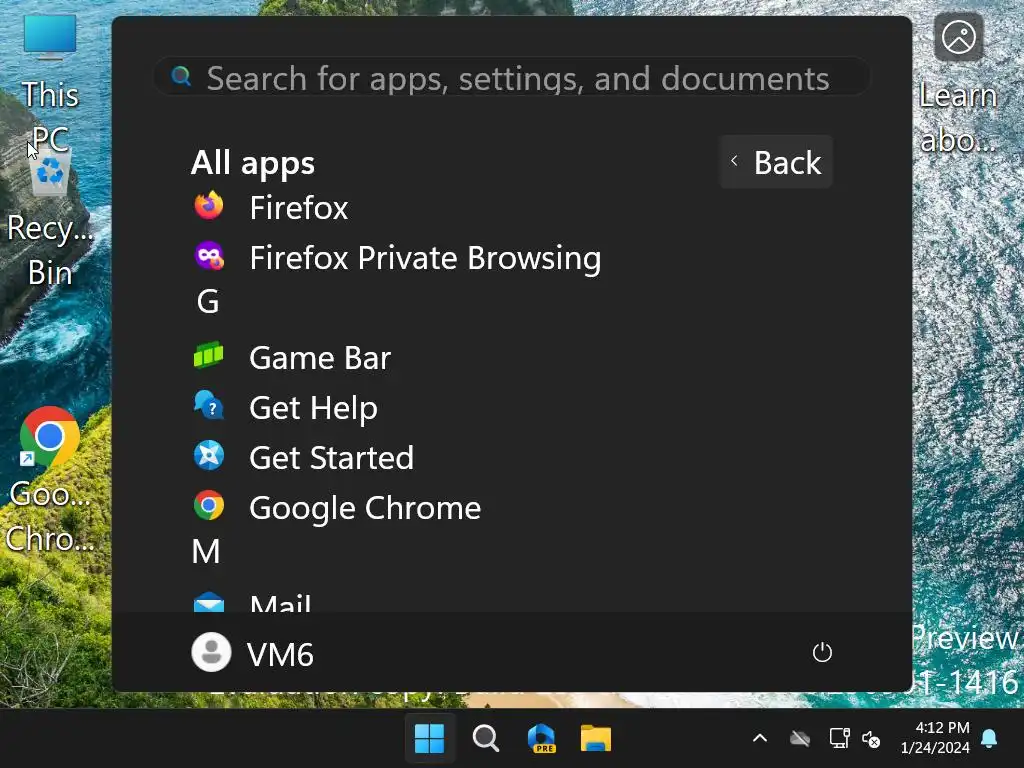The width and height of the screenshot is (1024, 768).
Task: Select the Google Chrome desktop shortcut
Action: click(50, 480)
